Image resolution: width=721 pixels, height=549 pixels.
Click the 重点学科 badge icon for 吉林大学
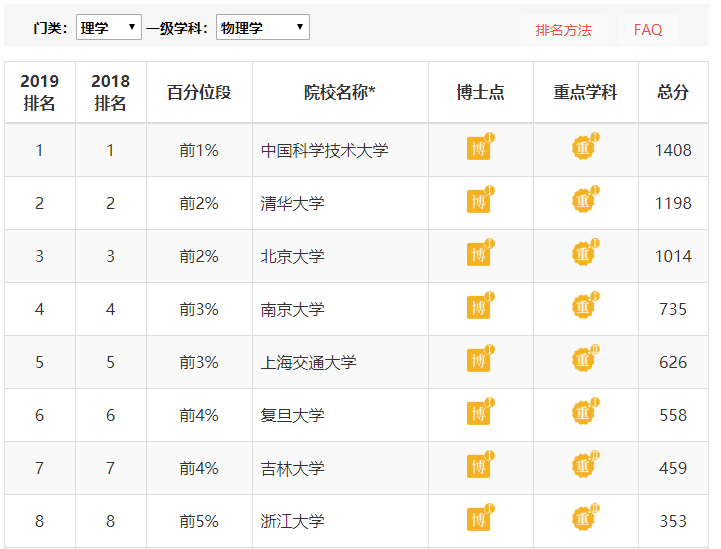(585, 465)
